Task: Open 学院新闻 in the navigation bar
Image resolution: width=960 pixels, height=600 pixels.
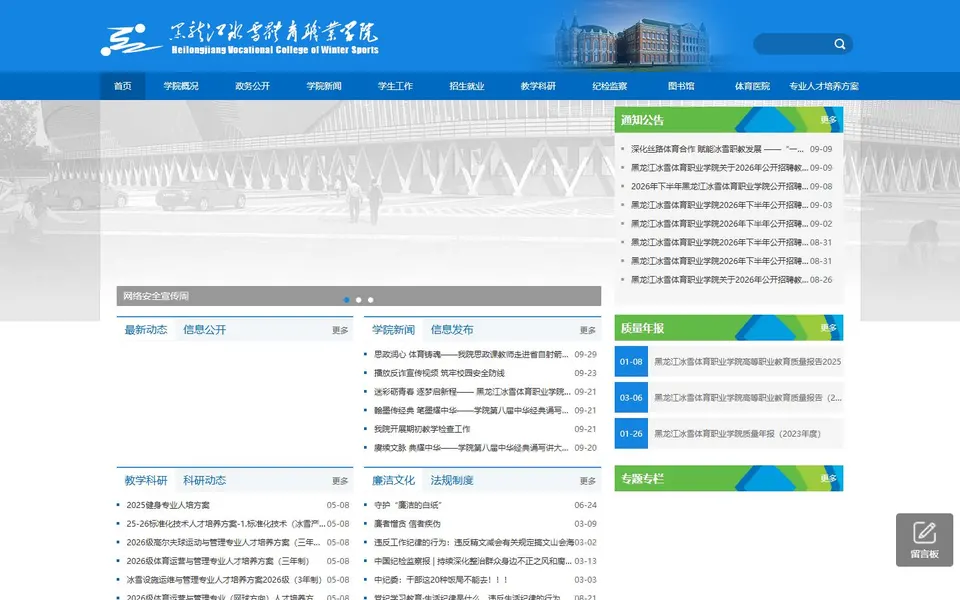Action: point(324,86)
